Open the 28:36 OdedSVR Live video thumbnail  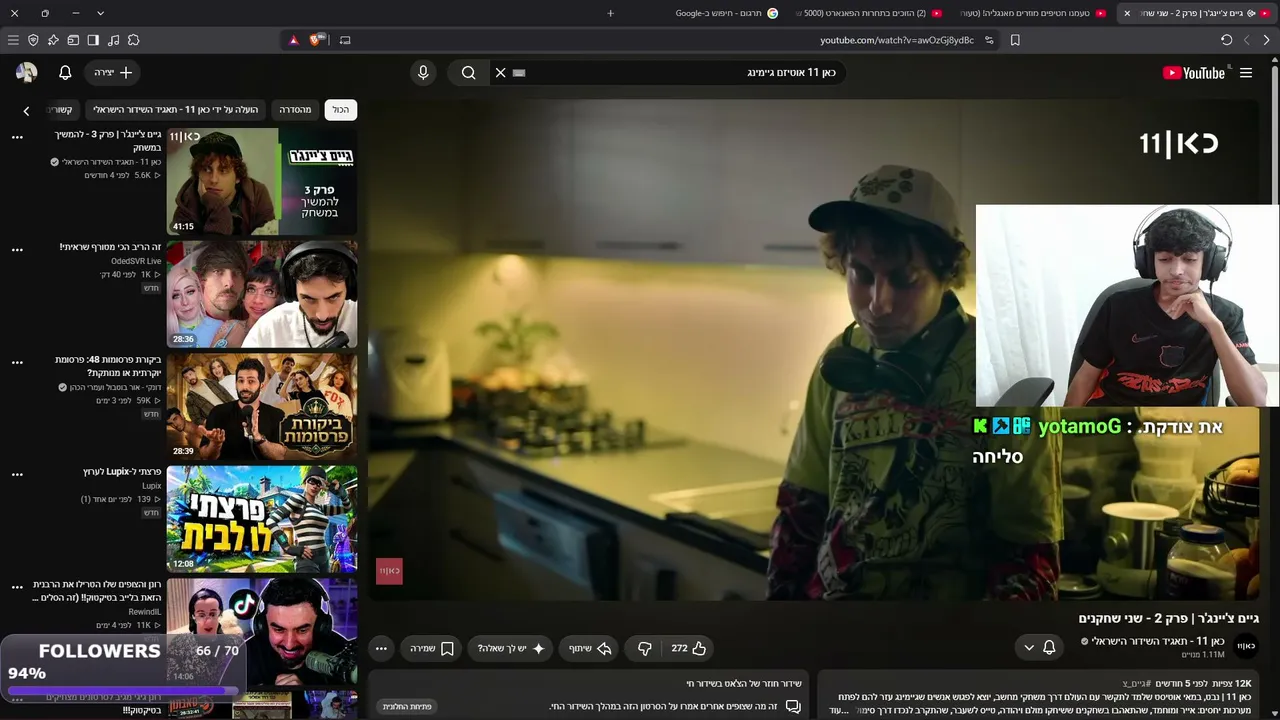pyautogui.click(x=262, y=294)
